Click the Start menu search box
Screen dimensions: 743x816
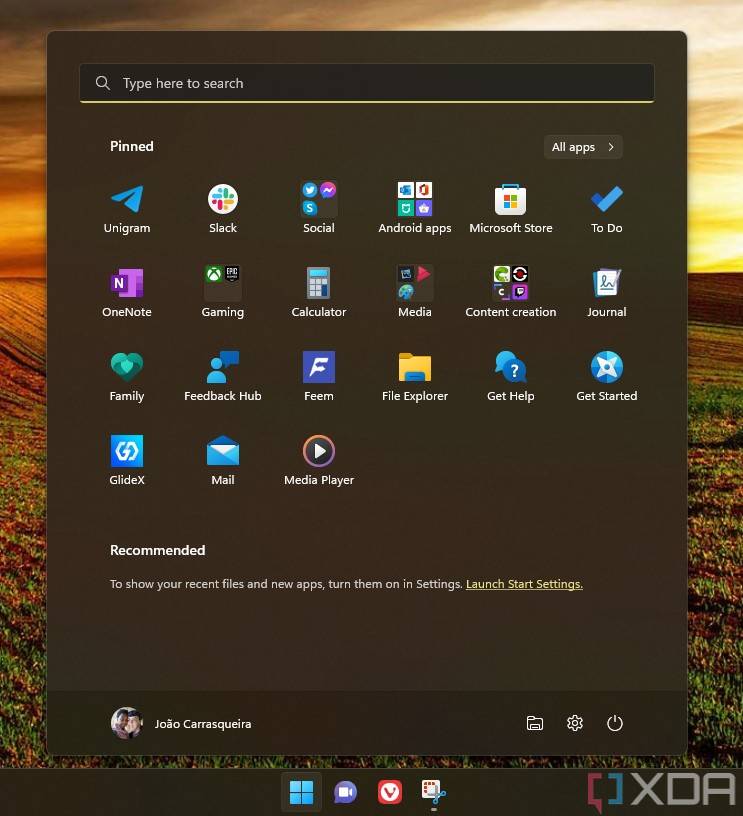pyautogui.click(x=367, y=83)
